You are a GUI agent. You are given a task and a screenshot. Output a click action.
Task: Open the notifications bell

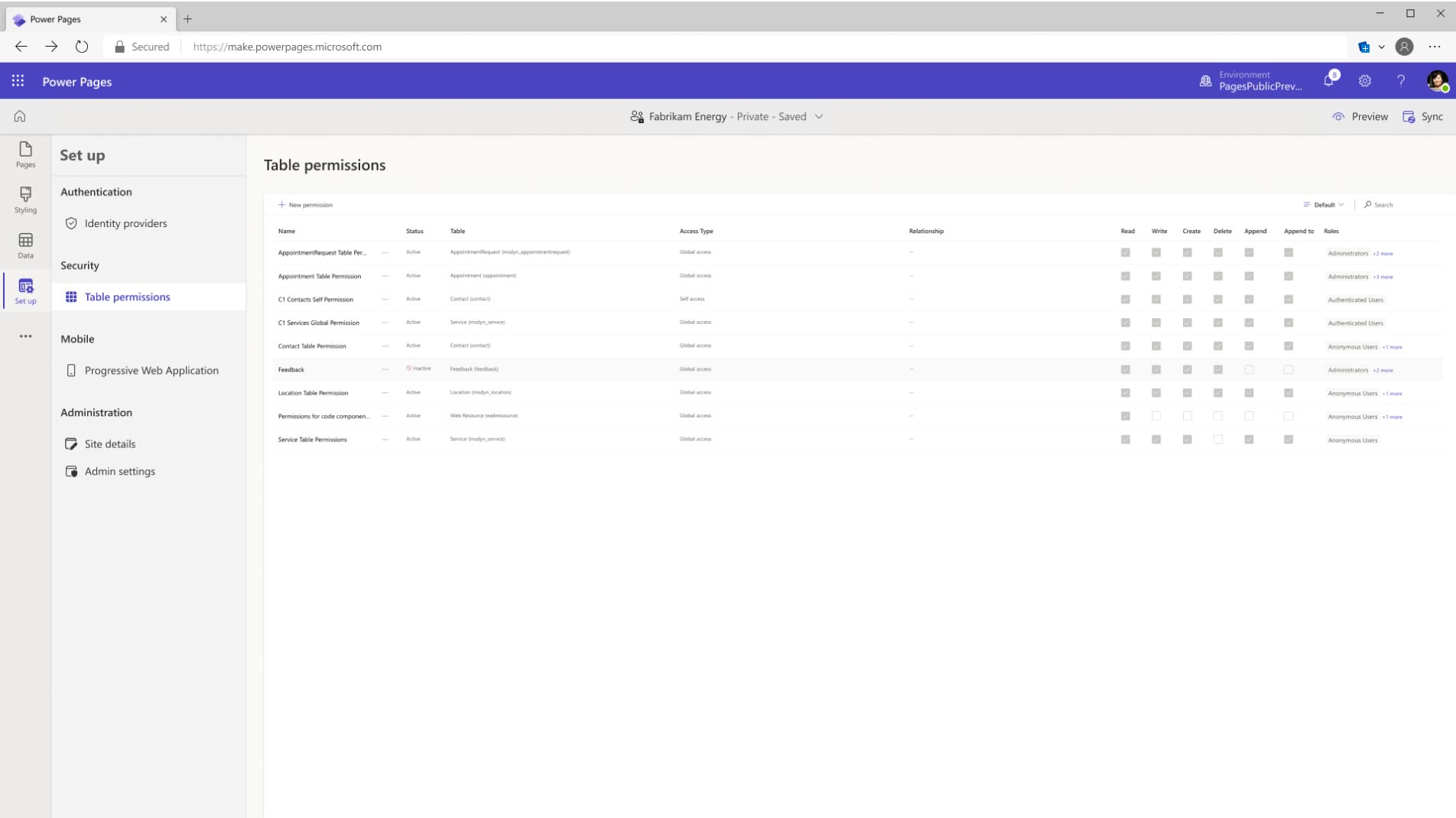(x=1328, y=81)
